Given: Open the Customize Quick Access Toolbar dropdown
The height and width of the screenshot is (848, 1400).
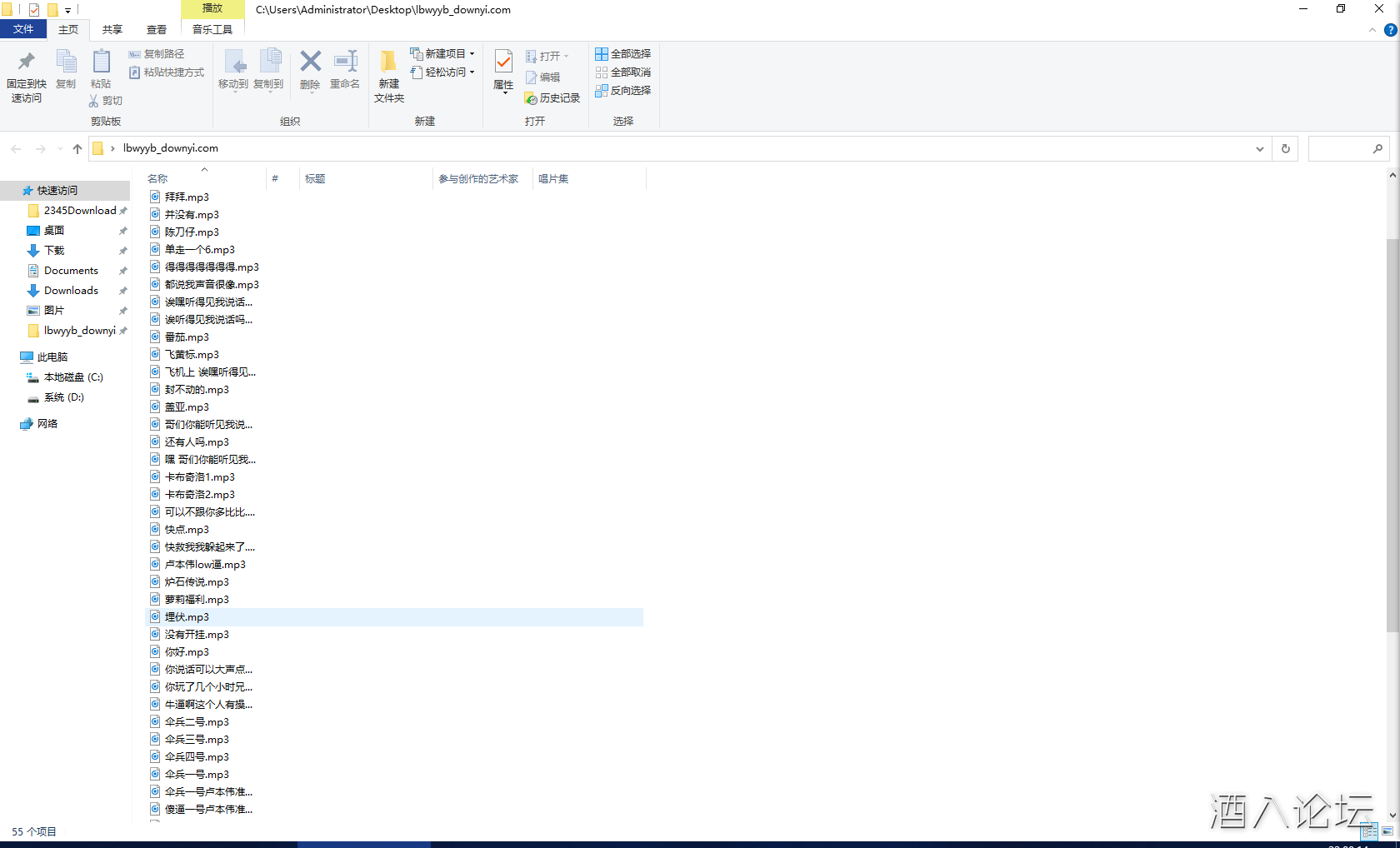Looking at the screenshot, I should 68,10.
